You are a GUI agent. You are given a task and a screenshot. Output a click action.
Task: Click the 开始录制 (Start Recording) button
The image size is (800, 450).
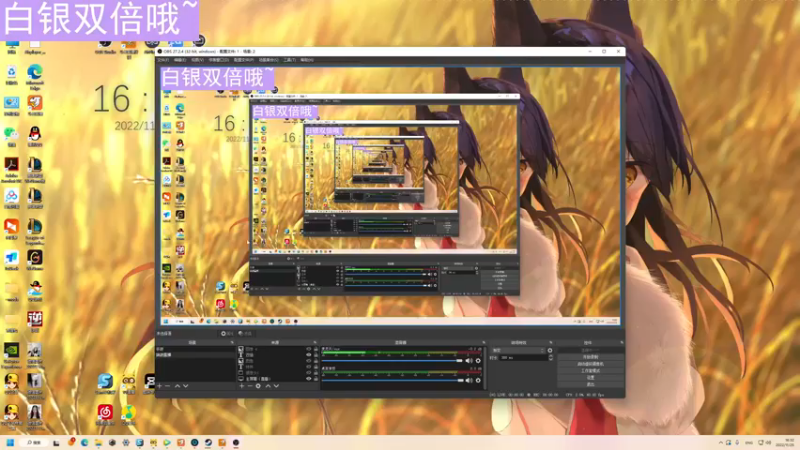click(590, 357)
